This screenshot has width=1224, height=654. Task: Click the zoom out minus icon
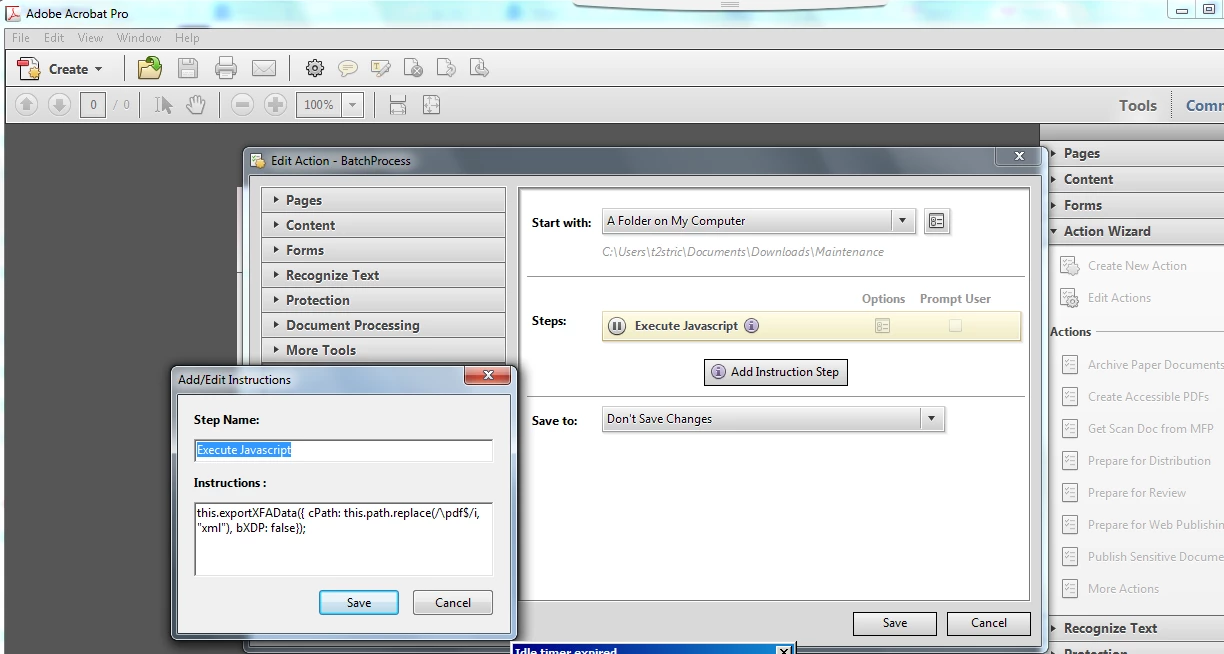click(x=242, y=104)
